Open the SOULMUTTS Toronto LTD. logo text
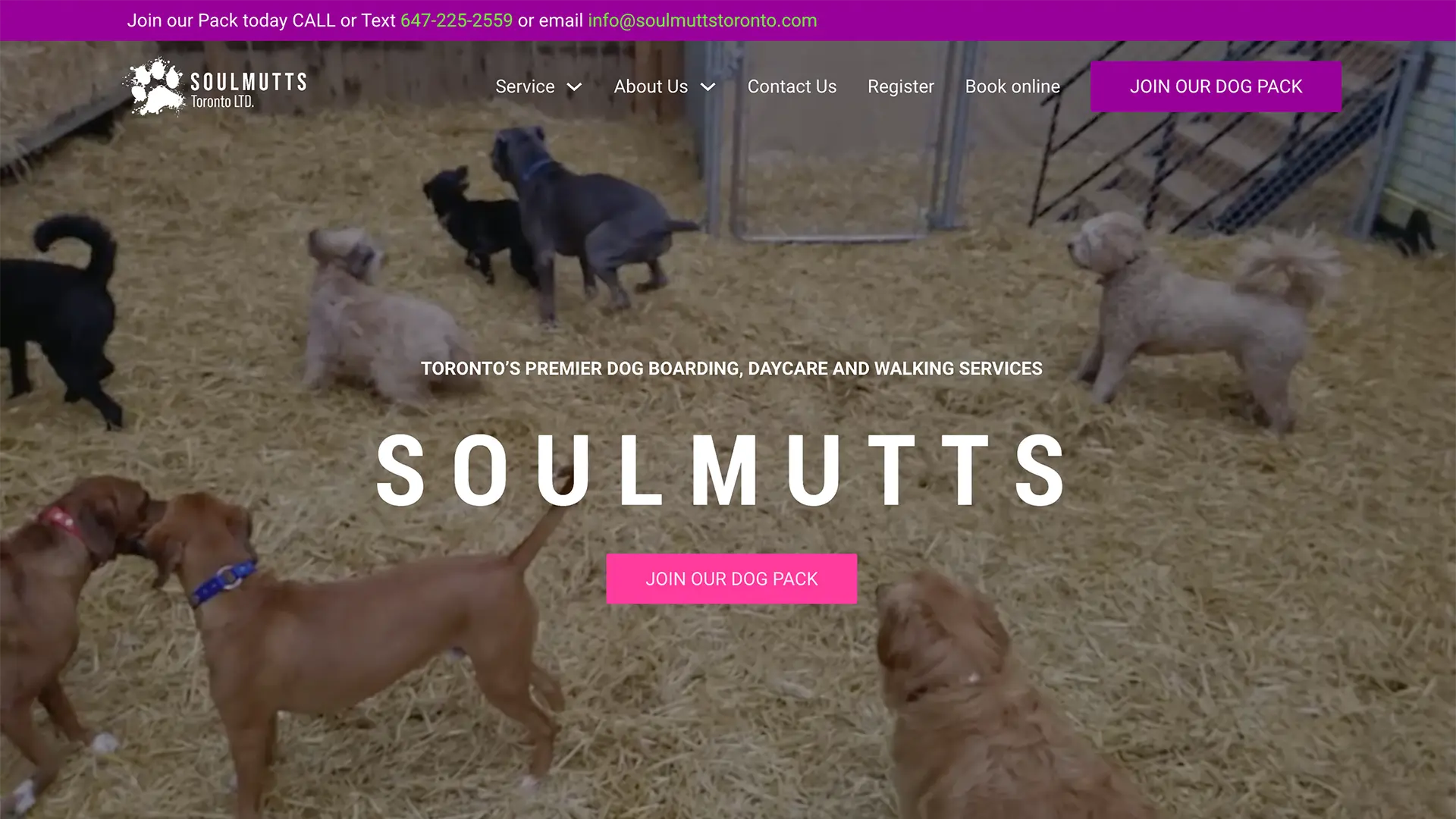 pyautogui.click(x=248, y=89)
